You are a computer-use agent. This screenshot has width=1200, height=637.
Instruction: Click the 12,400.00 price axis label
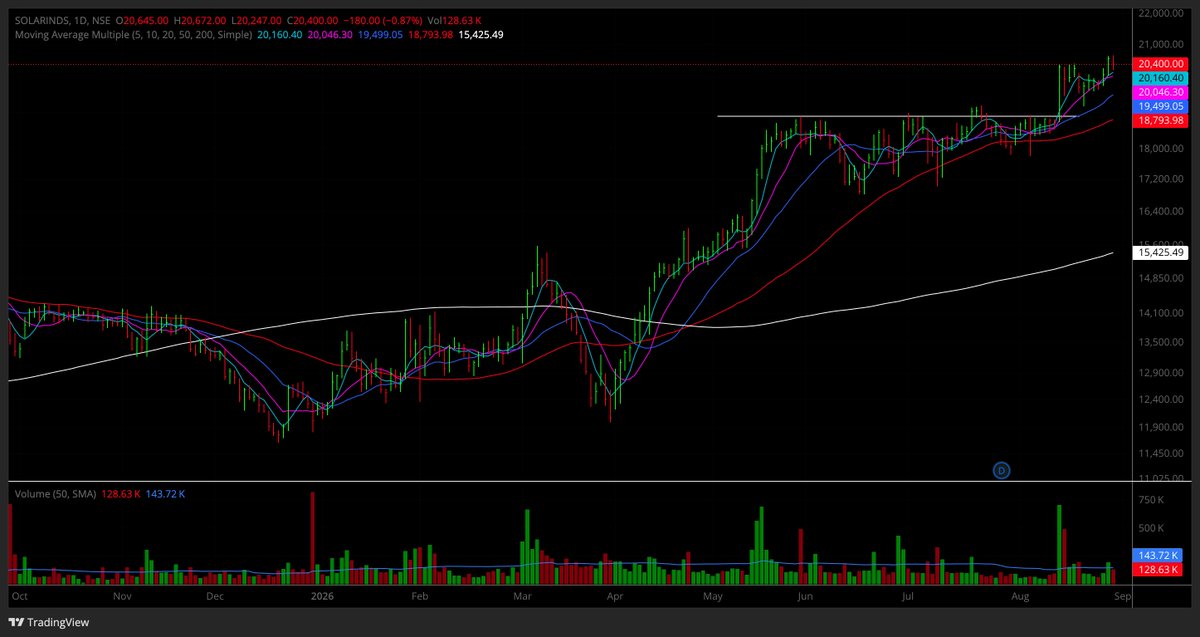[1163, 400]
